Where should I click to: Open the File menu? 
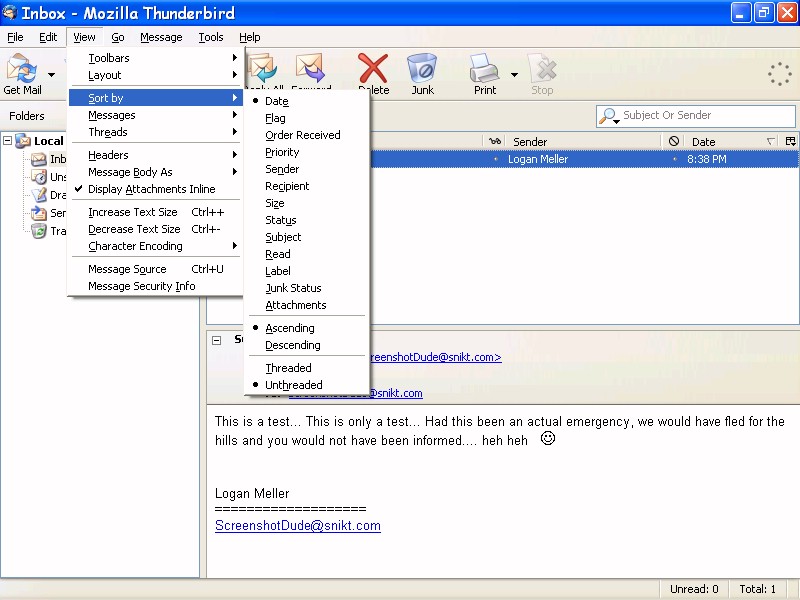point(15,37)
